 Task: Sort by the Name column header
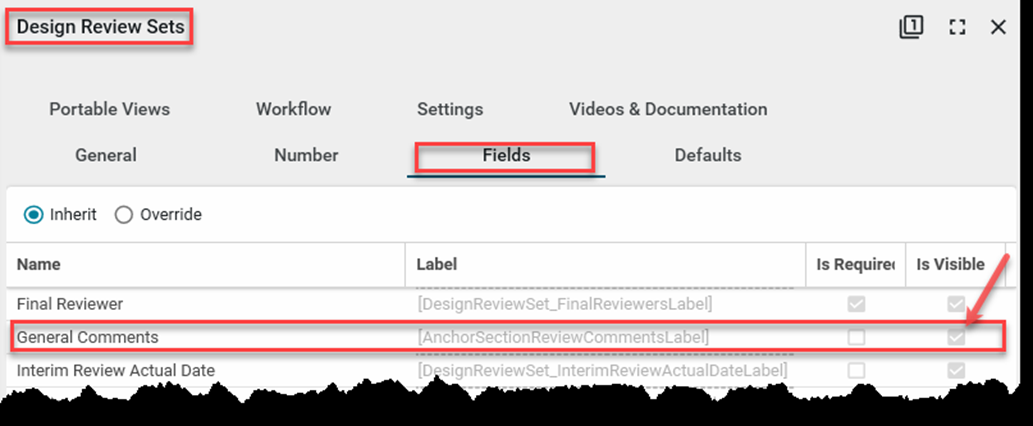point(39,264)
